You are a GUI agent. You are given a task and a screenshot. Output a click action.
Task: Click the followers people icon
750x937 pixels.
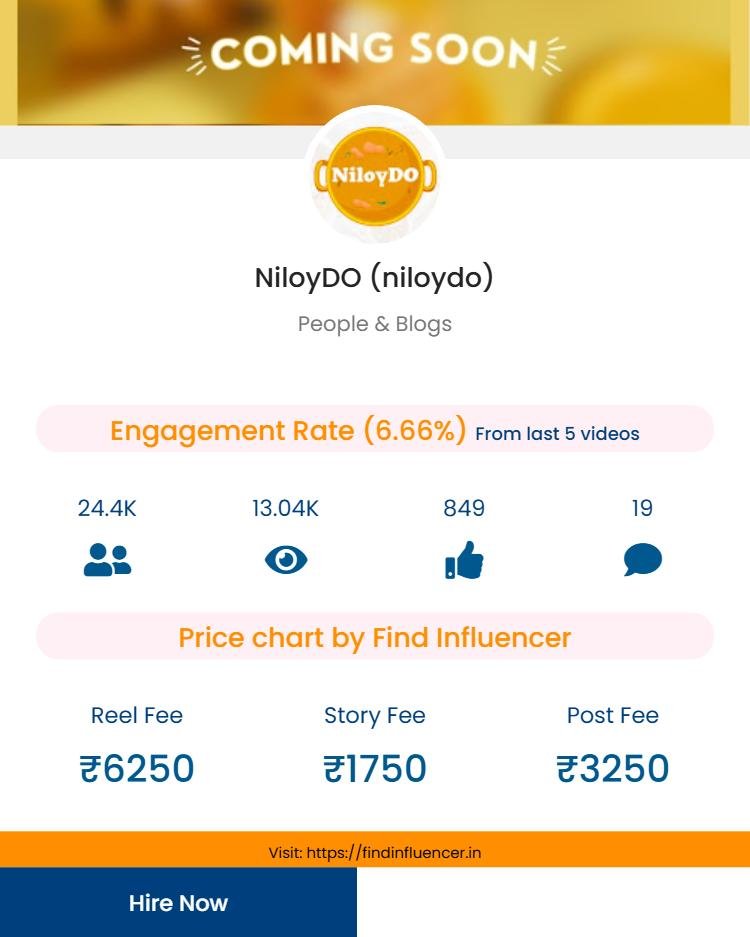[x=107, y=560]
